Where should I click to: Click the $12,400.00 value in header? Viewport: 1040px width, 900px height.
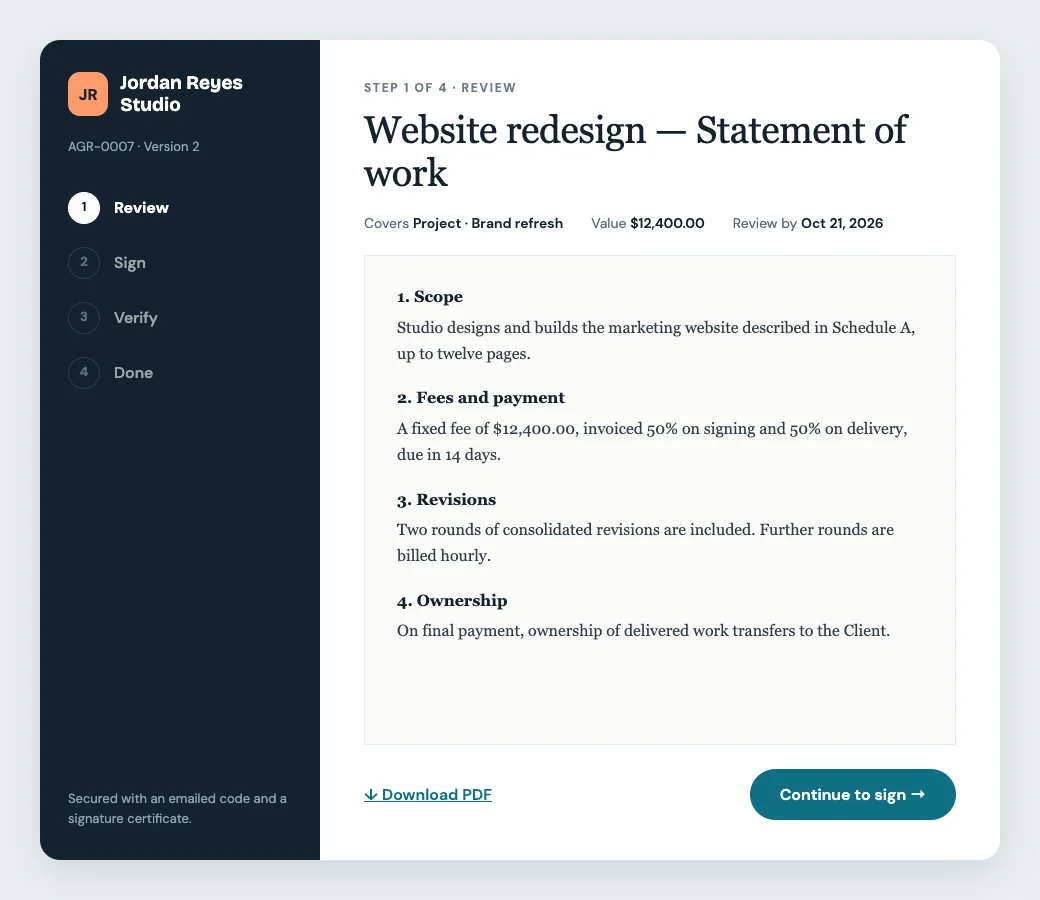(667, 224)
